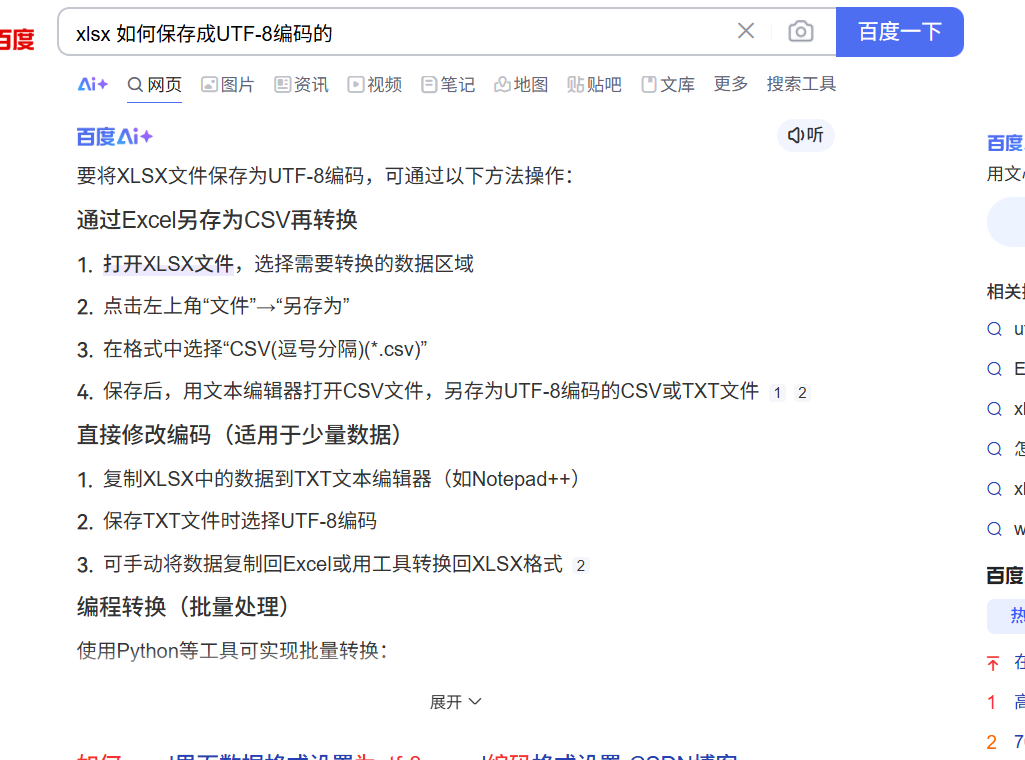This screenshot has width=1025, height=760.
Task: Click the 百度一下 search button
Action: point(899,32)
